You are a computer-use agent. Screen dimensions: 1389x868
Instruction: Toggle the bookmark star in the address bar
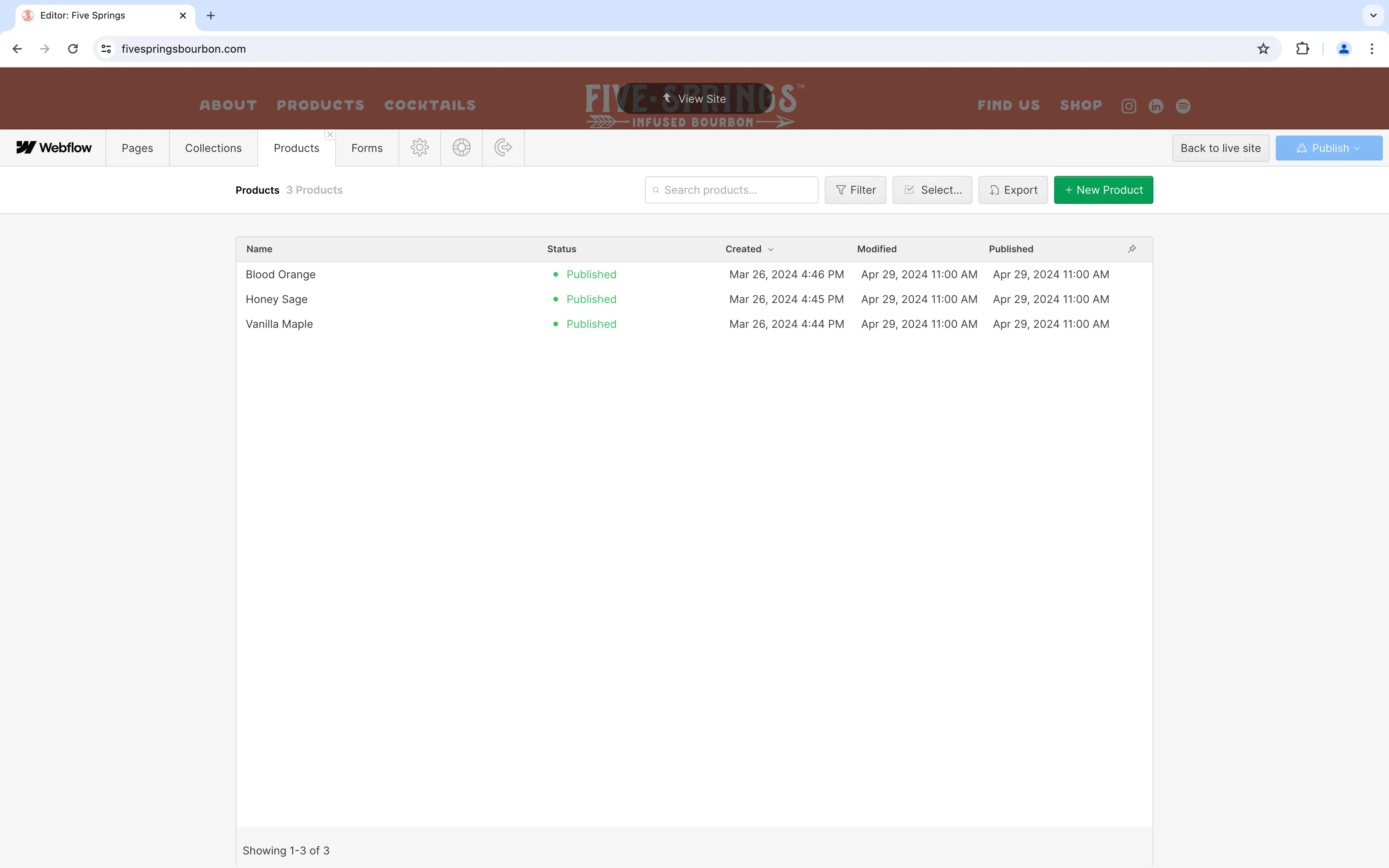[x=1263, y=49]
